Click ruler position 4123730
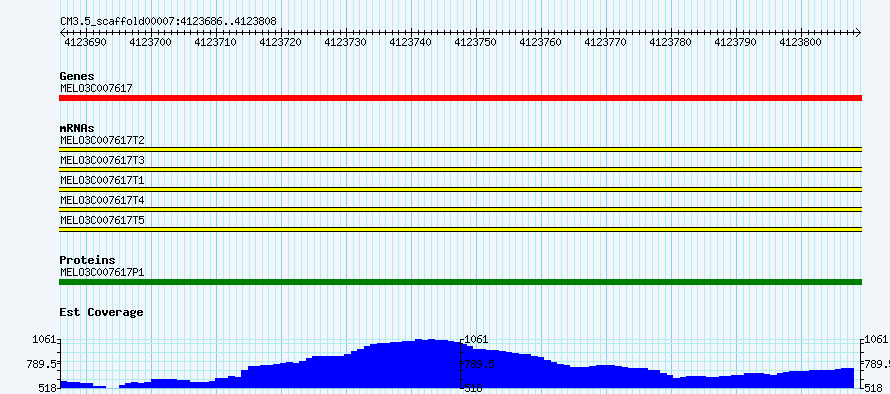Viewport: 890px width, 394px height. (346, 42)
